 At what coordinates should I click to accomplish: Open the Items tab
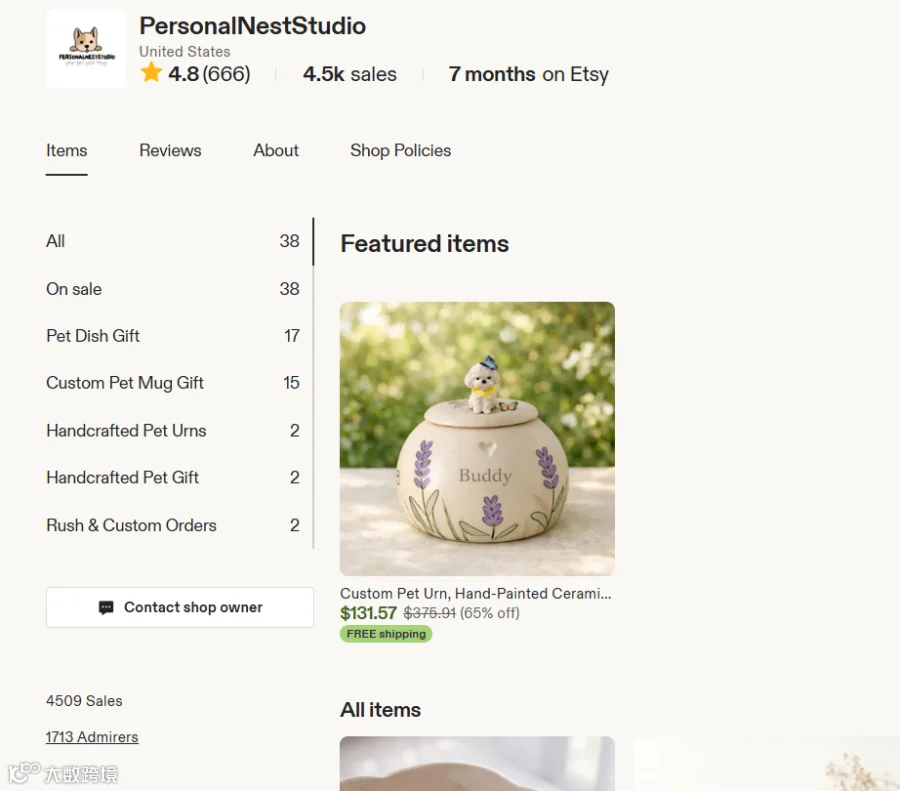(67, 150)
